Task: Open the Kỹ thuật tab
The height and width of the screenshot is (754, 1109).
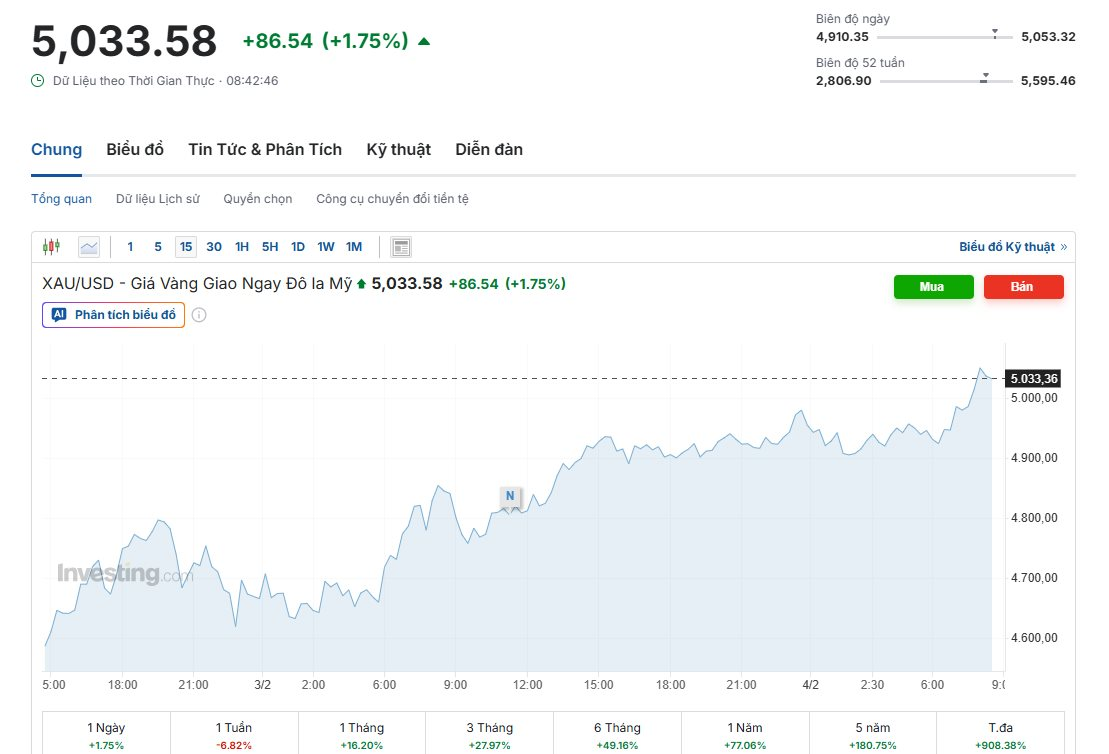Action: (398, 150)
